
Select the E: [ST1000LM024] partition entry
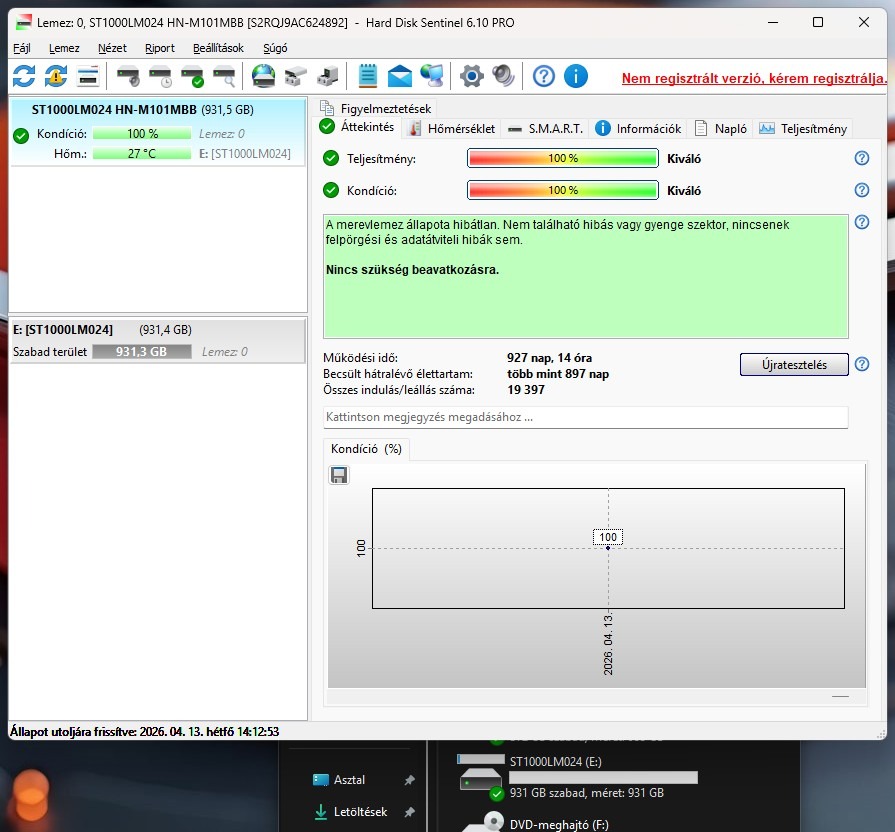click(158, 341)
